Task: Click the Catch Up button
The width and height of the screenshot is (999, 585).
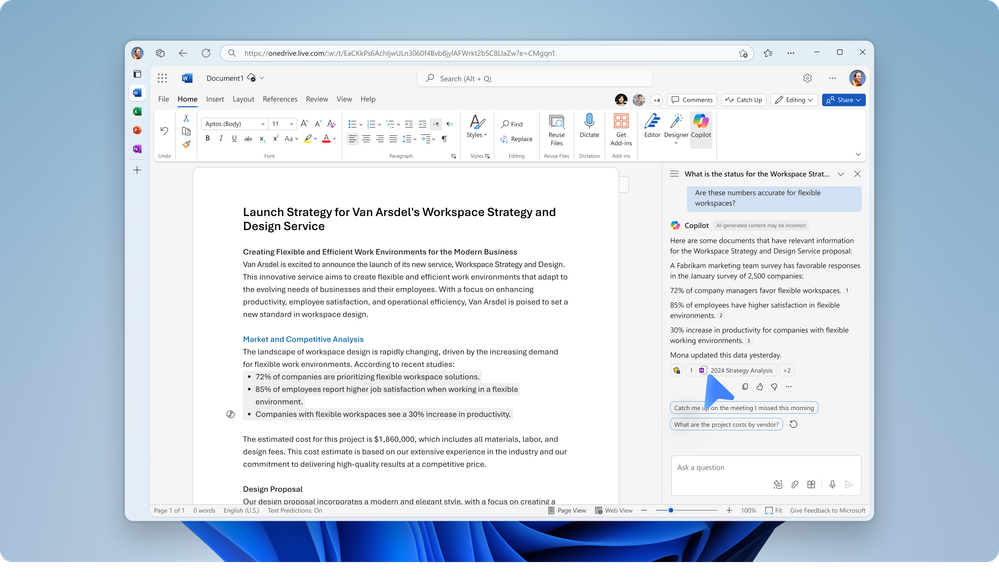Action: click(x=744, y=100)
